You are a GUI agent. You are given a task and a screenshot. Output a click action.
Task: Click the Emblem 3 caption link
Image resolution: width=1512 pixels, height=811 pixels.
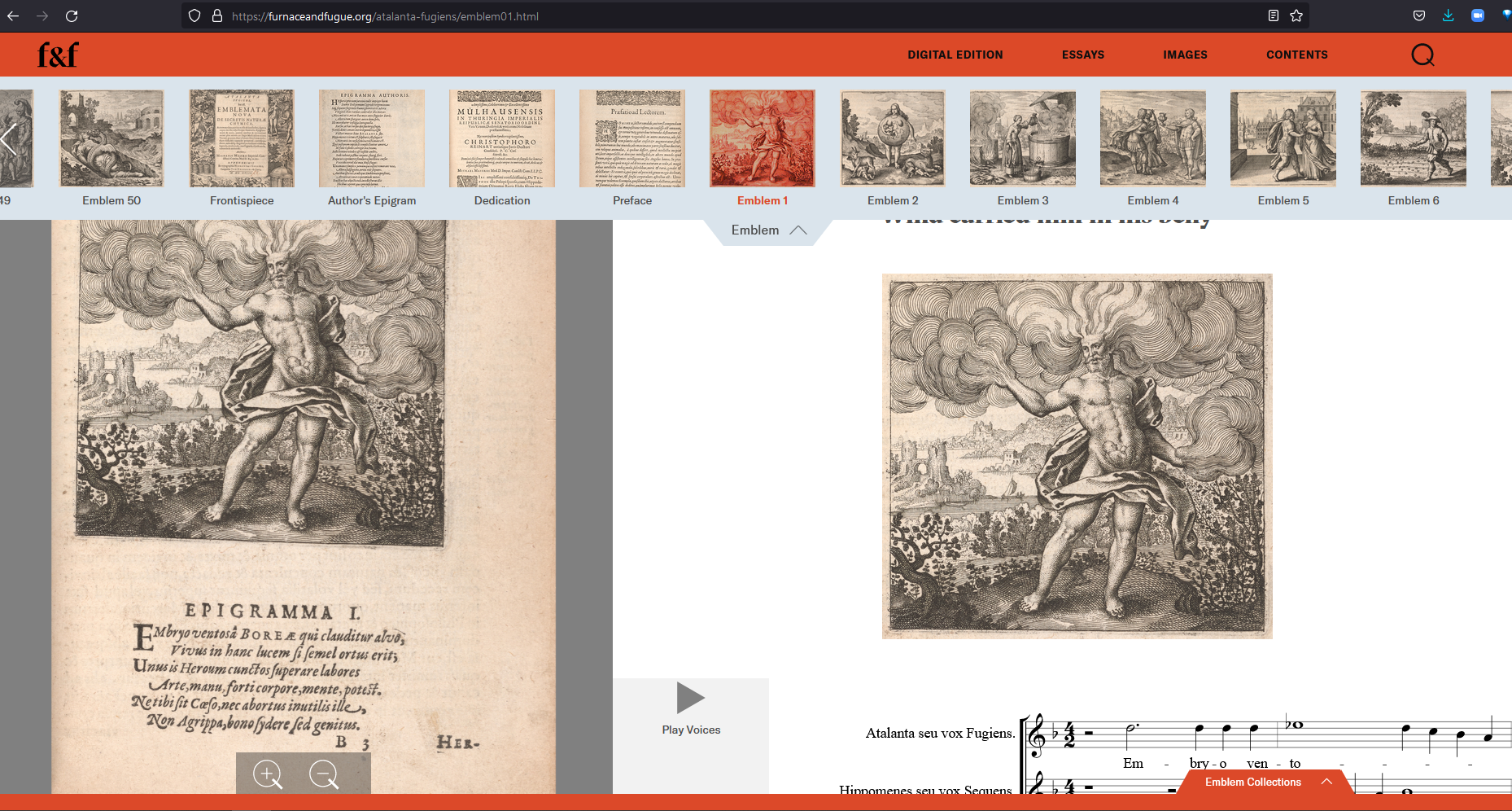[1023, 200]
